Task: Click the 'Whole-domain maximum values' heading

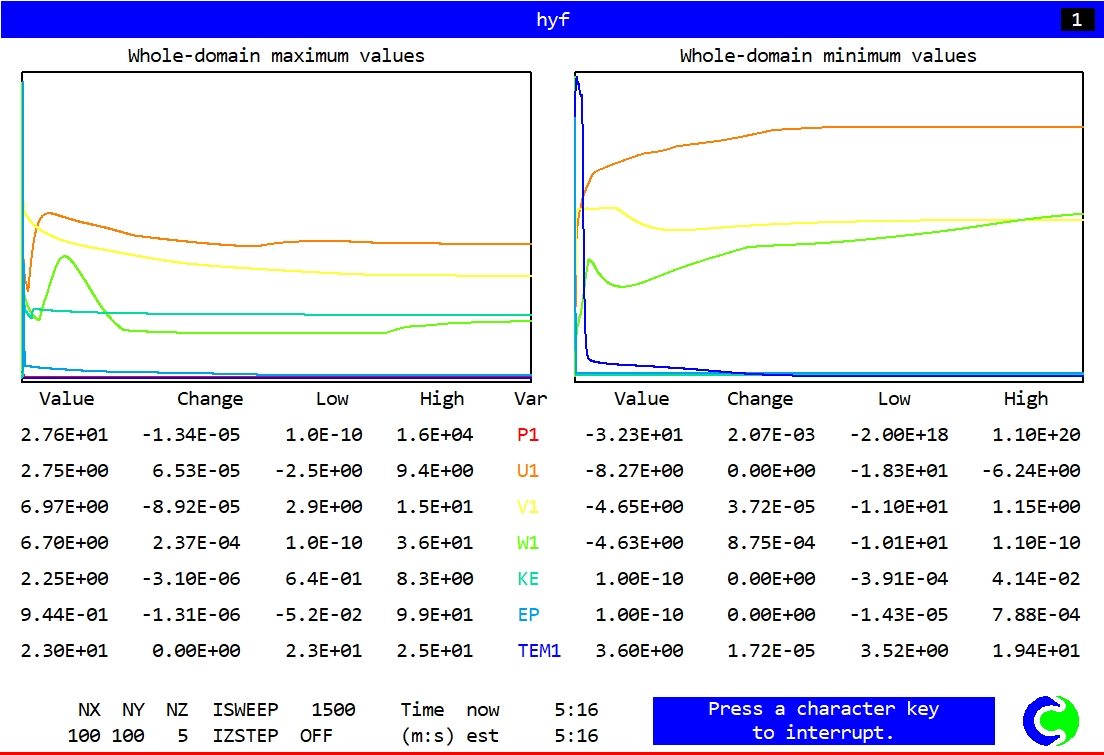Action: 276,56
